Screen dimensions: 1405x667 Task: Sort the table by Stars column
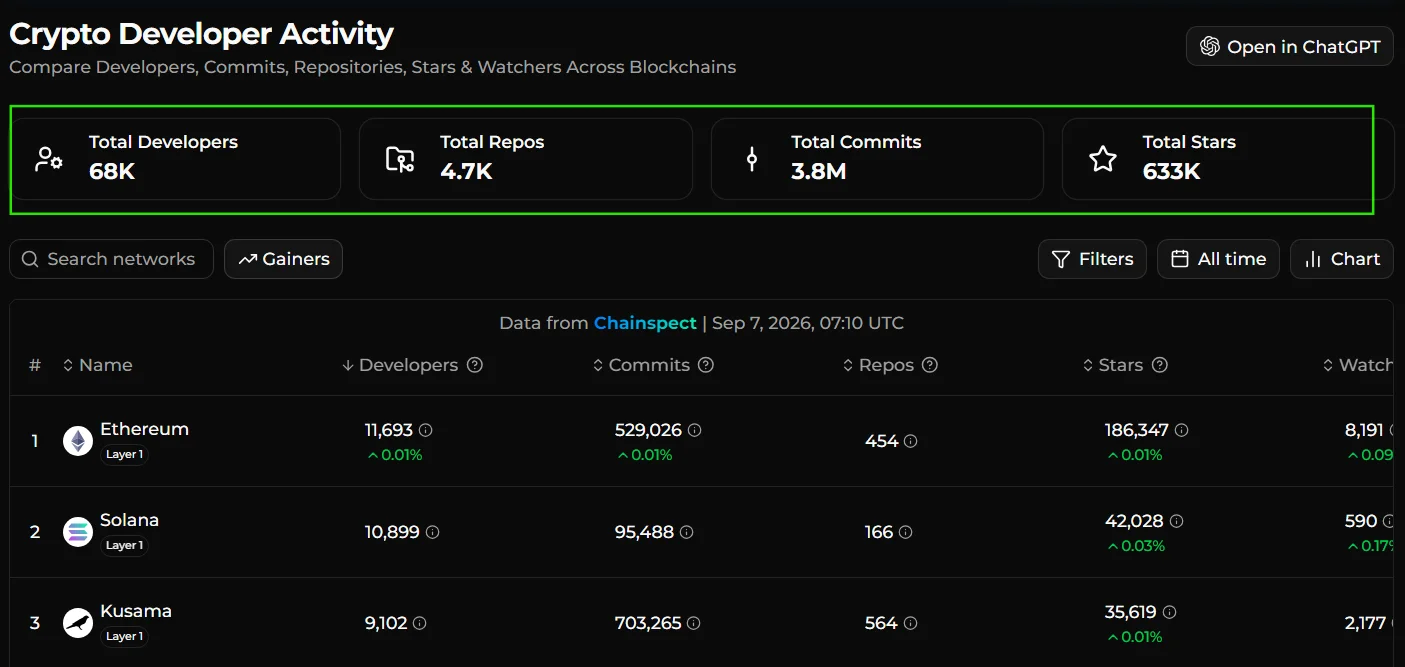tap(1112, 365)
